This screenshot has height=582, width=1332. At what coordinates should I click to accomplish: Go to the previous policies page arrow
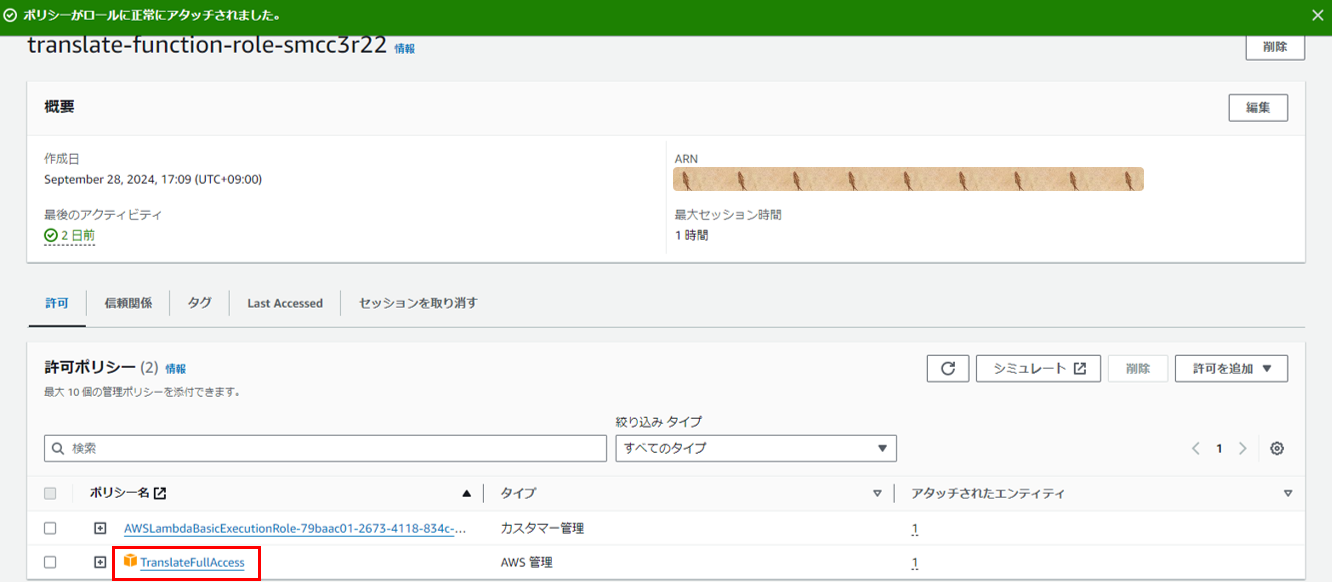click(x=1196, y=448)
